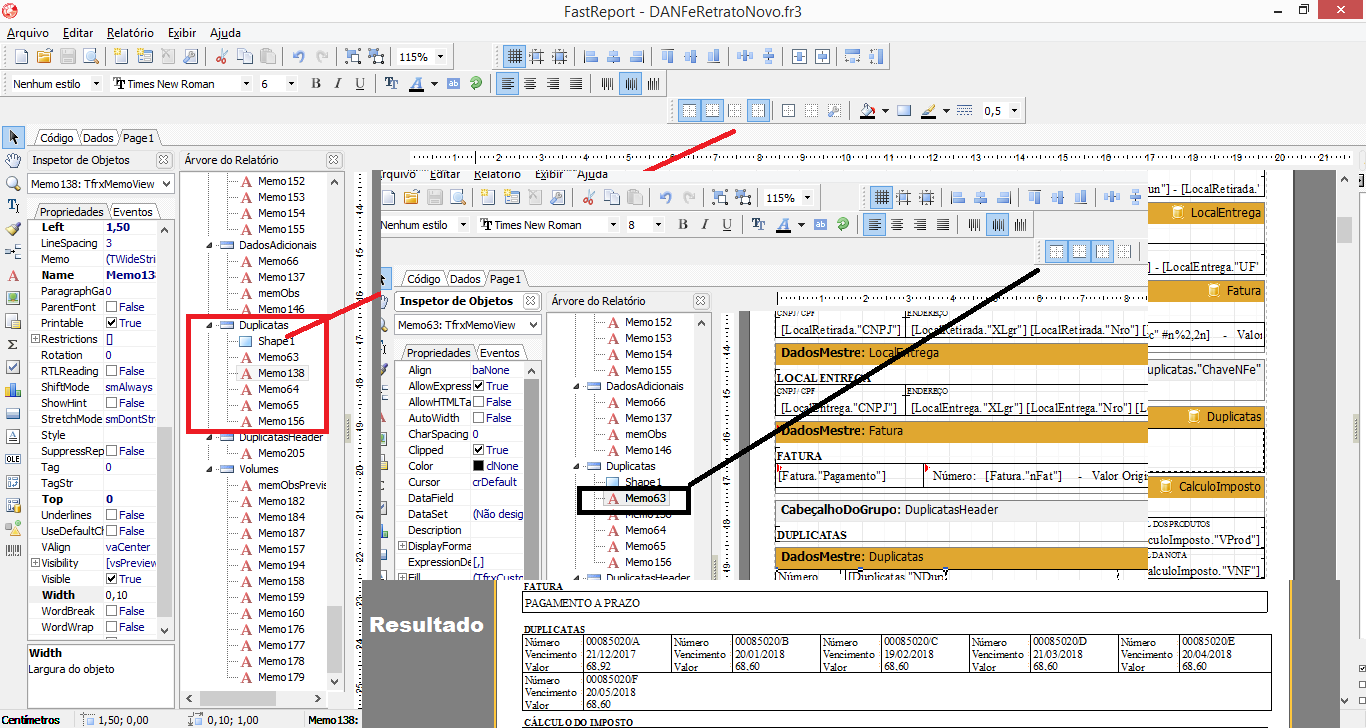Viewport: 1366px width, 728px height.
Task: Enable the WordBreak checkbox
Action: tap(112, 611)
